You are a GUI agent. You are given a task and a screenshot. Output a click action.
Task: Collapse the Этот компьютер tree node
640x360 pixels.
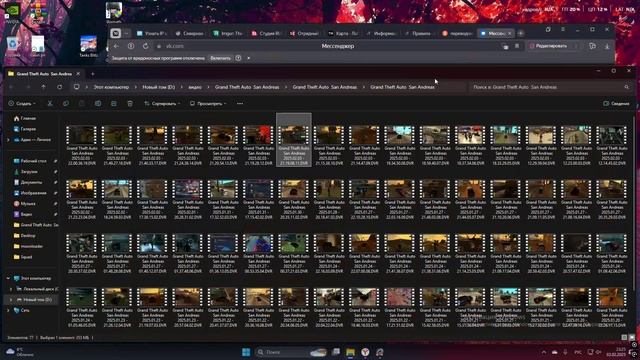coord(8,278)
